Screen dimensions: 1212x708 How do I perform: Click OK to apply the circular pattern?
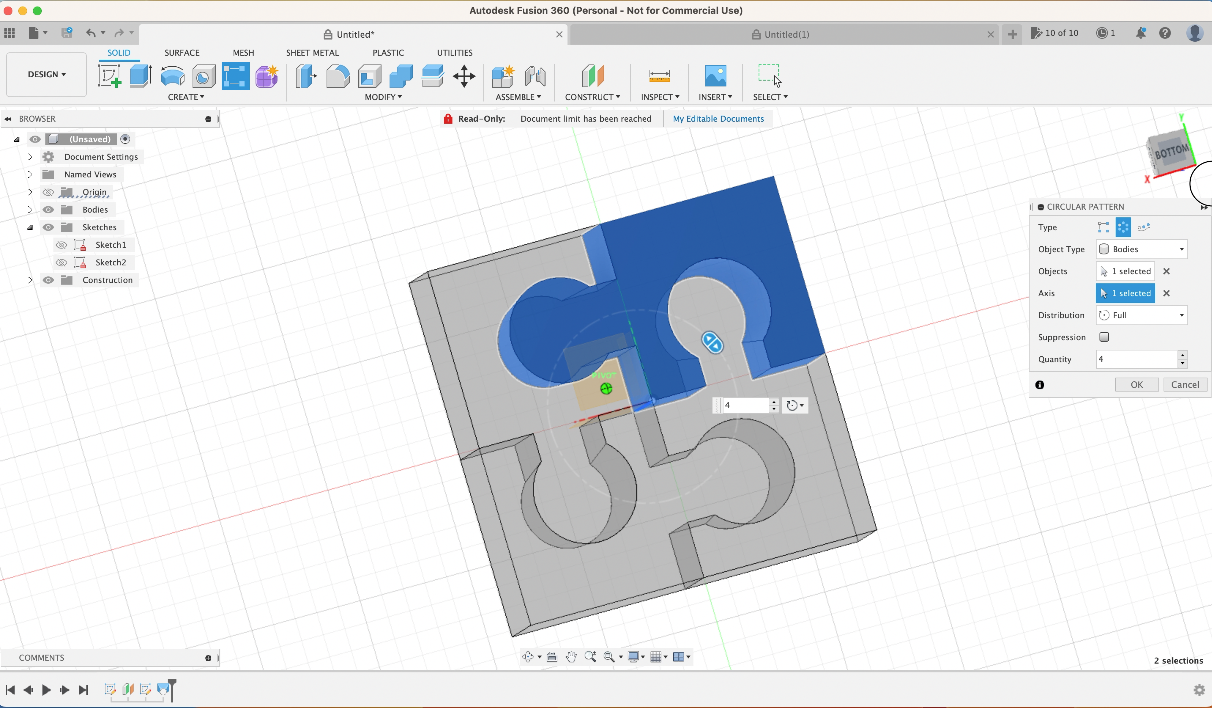(1137, 384)
